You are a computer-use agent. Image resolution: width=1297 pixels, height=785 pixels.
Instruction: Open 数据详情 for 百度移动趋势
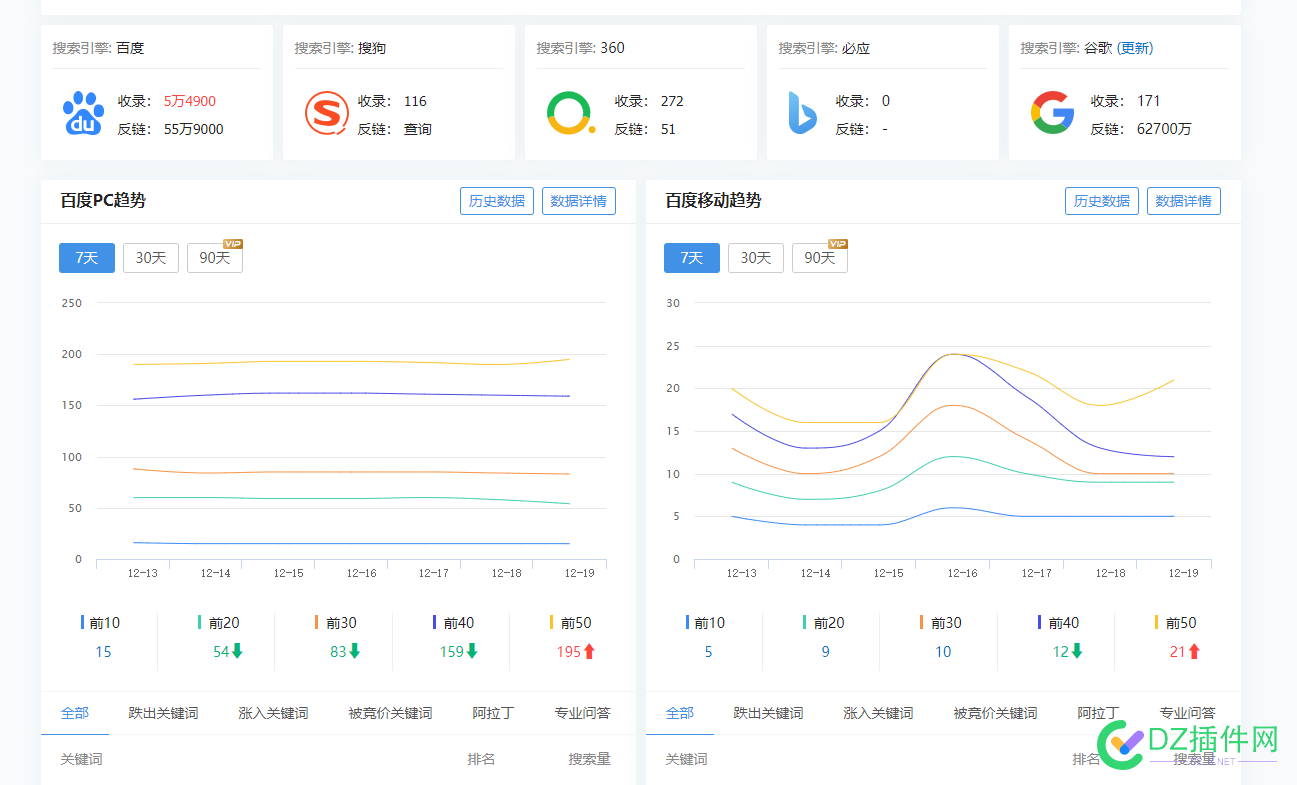1184,201
